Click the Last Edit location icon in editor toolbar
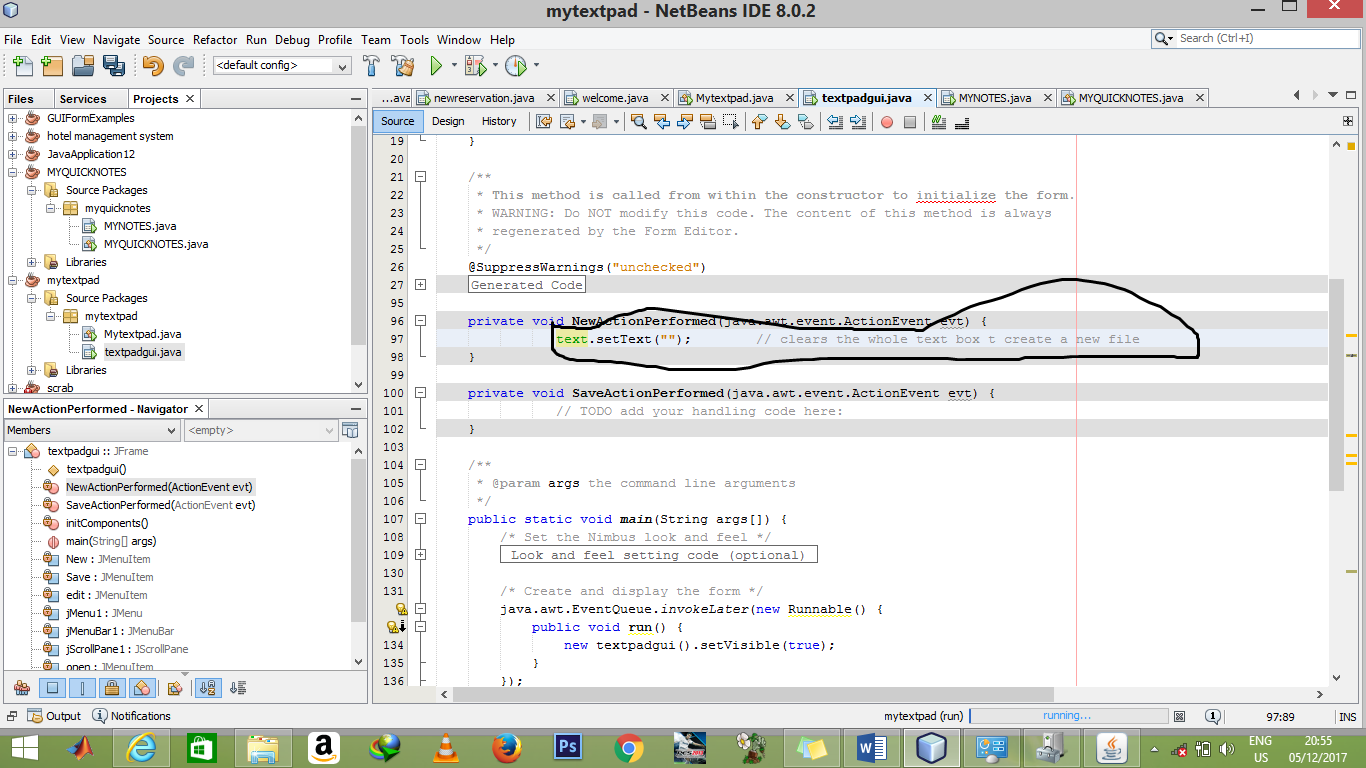 click(x=544, y=122)
